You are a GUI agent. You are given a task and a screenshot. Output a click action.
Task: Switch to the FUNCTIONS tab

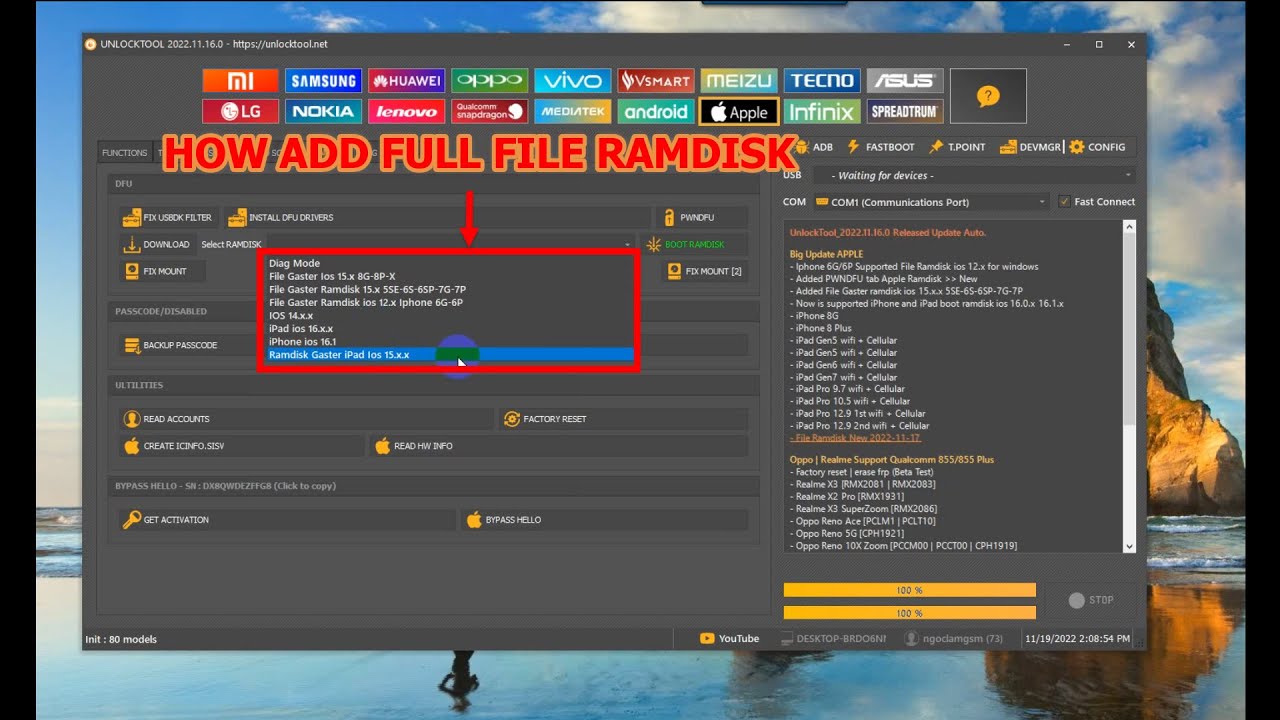pyautogui.click(x=125, y=153)
